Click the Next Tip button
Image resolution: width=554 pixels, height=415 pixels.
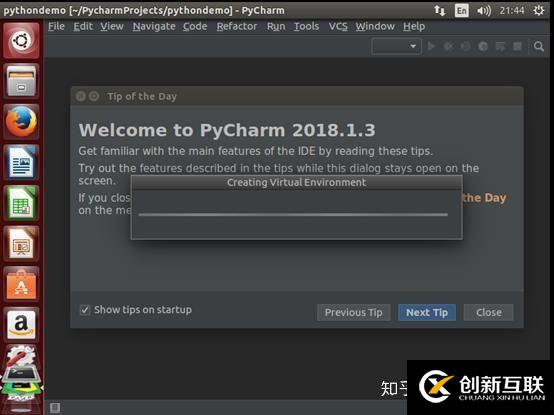click(427, 313)
